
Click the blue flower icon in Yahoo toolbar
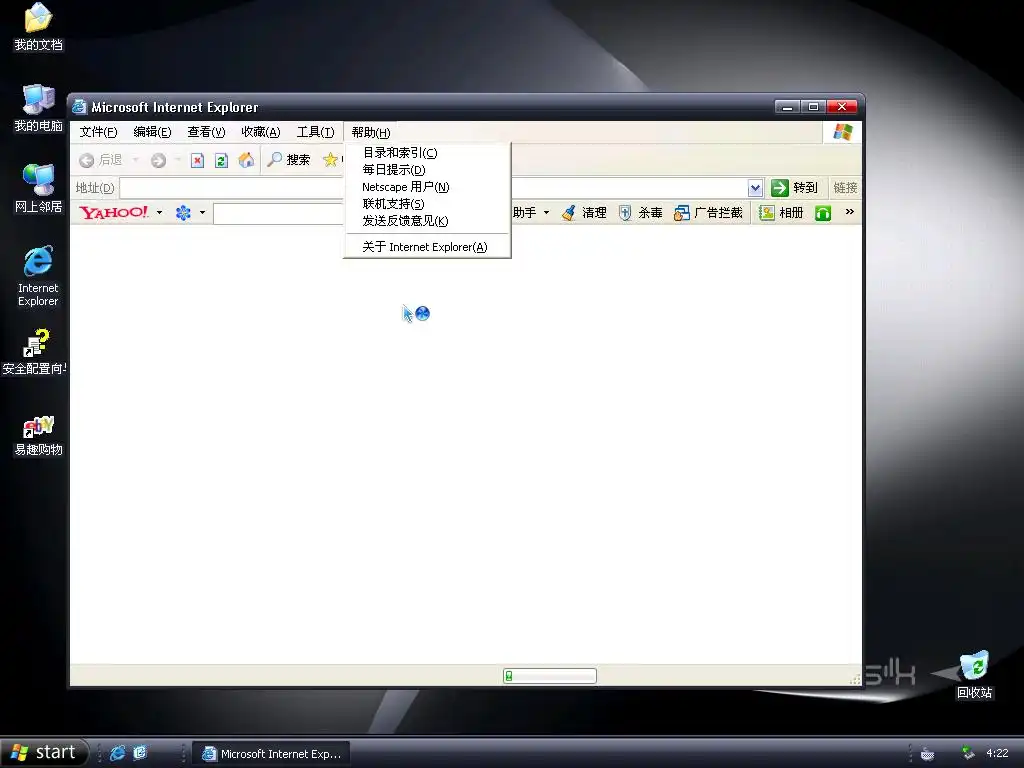tap(184, 213)
